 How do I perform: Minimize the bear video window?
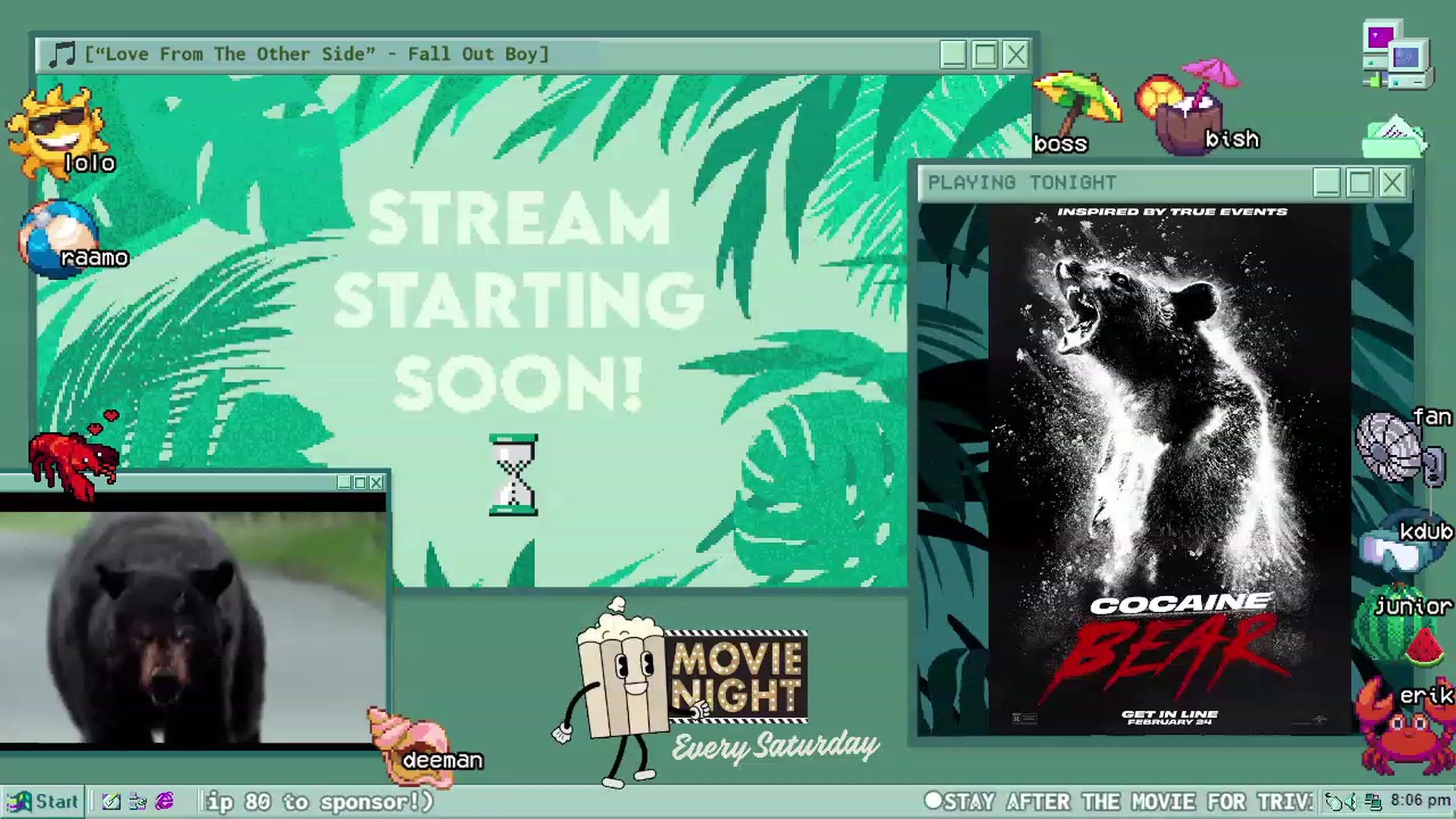(344, 482)
